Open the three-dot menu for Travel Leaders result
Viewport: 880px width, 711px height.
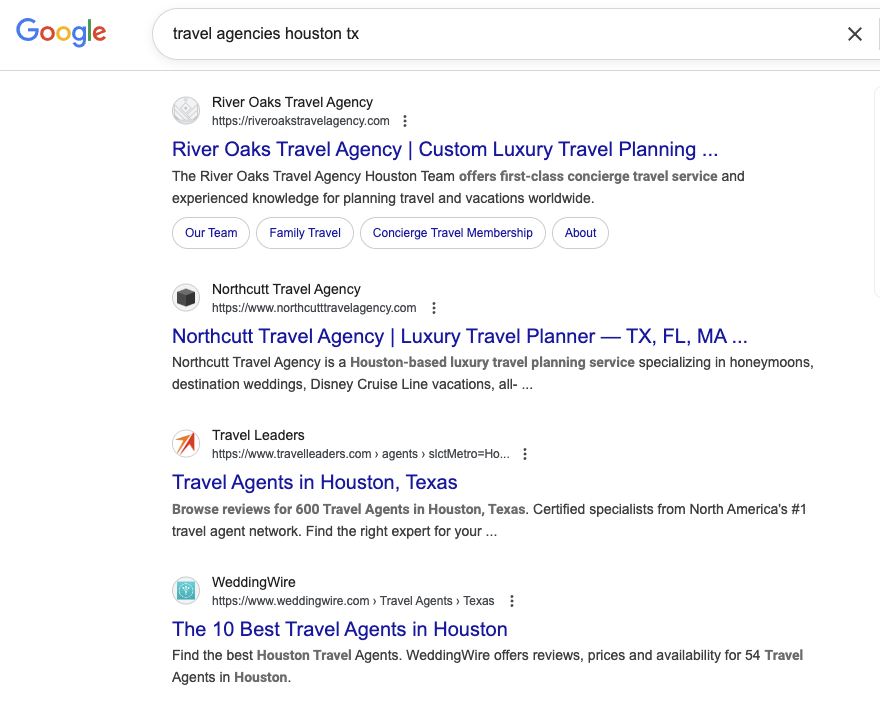pos(525,453)
